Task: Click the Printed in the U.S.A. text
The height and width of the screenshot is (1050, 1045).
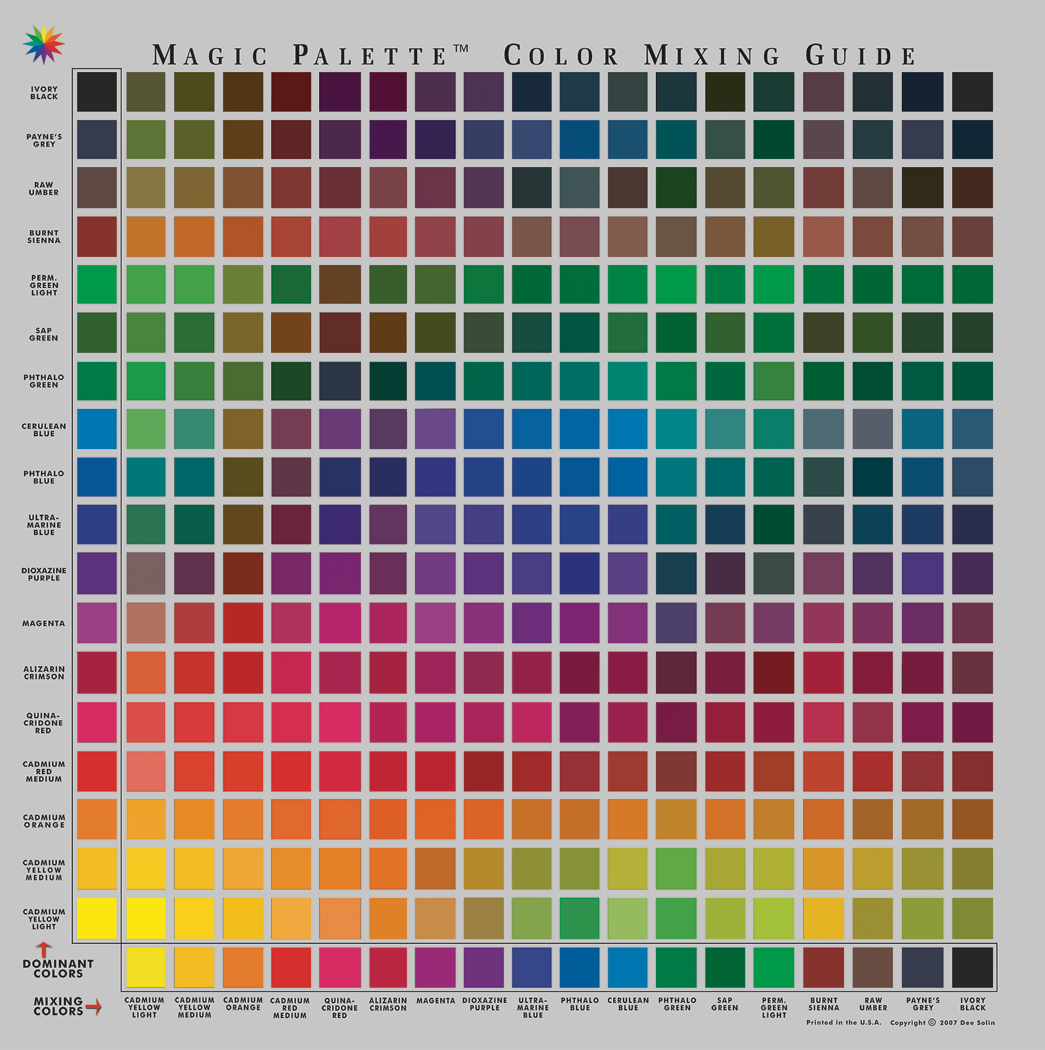Action: point(845,1023)
